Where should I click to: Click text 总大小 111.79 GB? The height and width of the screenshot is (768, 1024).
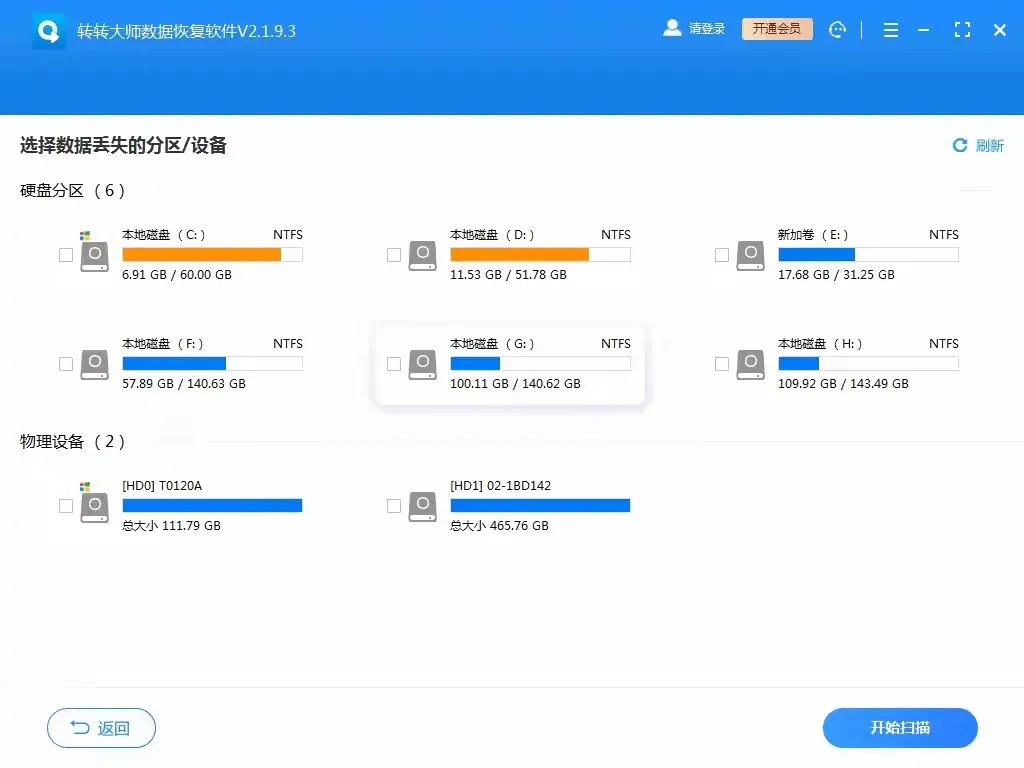(171, 525)
